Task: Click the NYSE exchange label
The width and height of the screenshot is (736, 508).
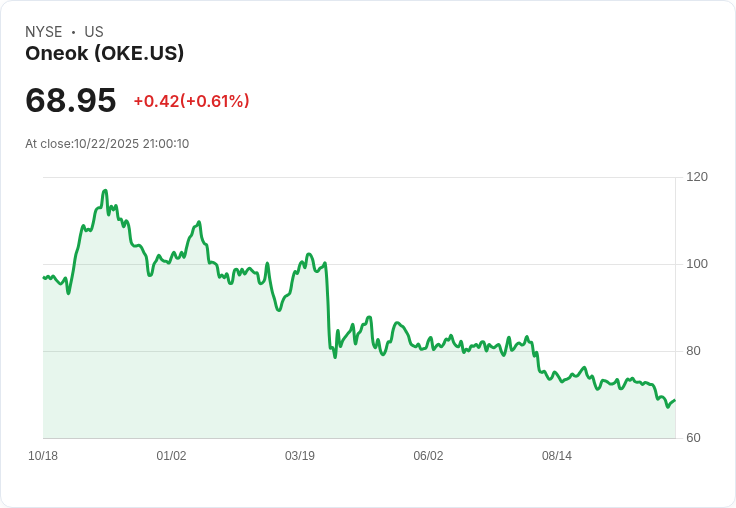Action: pos(44,32)
